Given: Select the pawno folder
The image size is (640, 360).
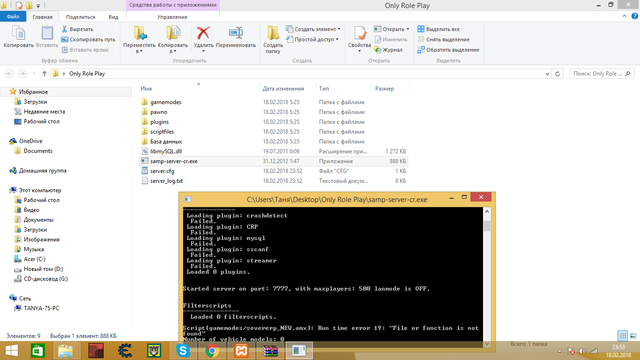Looking at the screenshot, I should pyautogui.click(x=158, y=112).
